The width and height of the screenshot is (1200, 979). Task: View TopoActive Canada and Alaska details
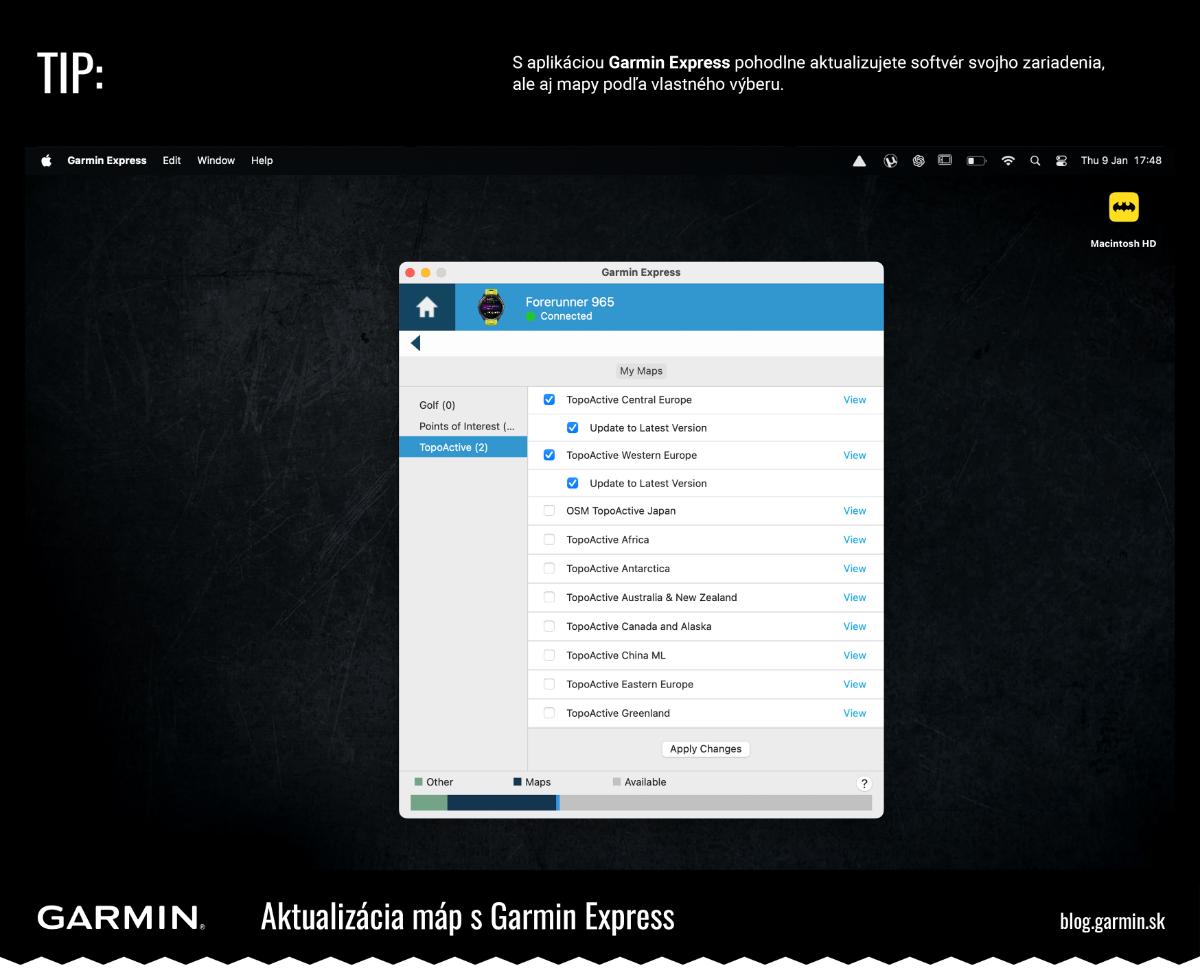[855, 627]
